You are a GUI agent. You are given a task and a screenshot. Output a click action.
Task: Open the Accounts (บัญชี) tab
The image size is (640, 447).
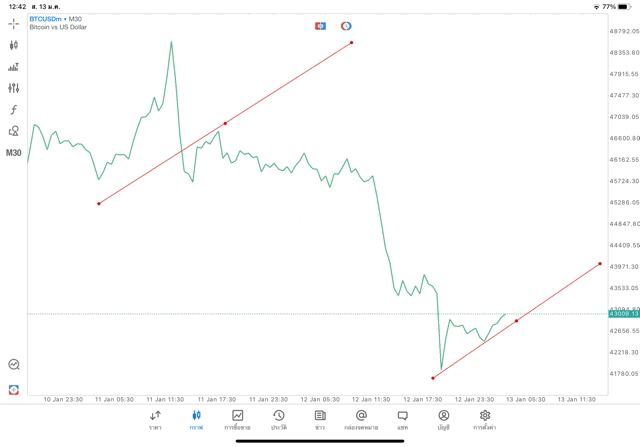point(443,419)
